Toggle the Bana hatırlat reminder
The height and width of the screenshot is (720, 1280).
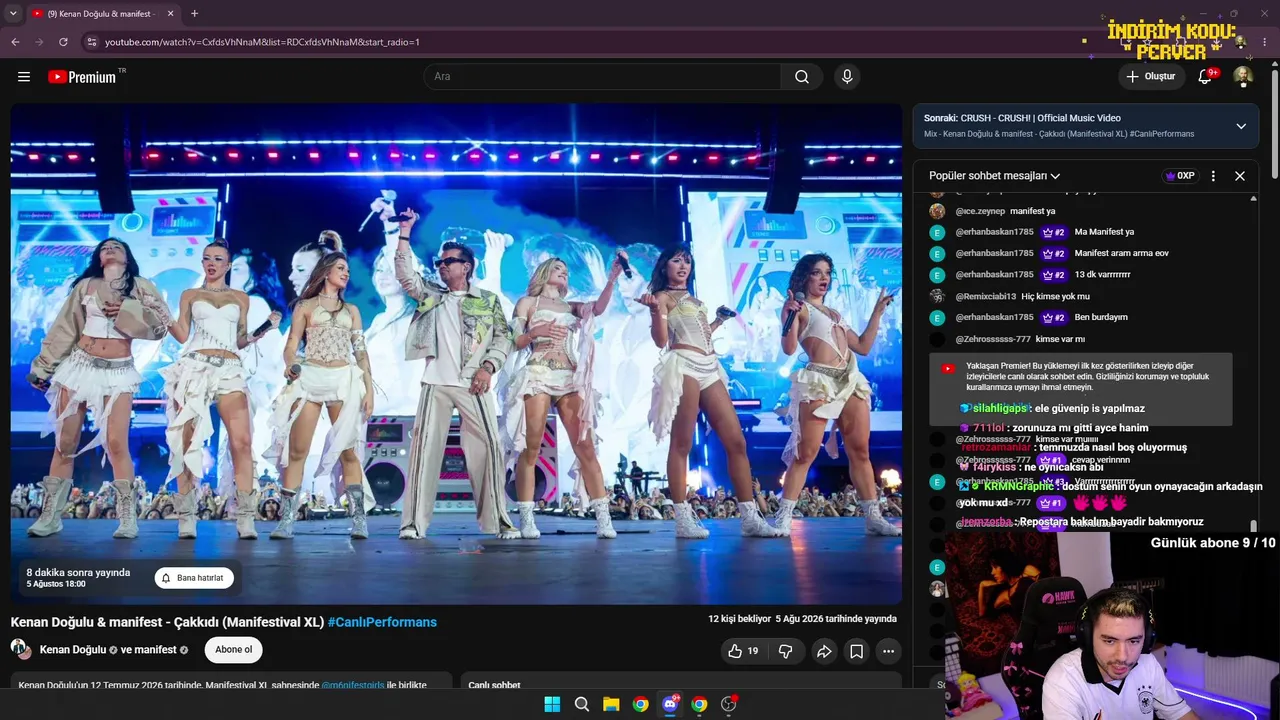click(x=194, y=578)
